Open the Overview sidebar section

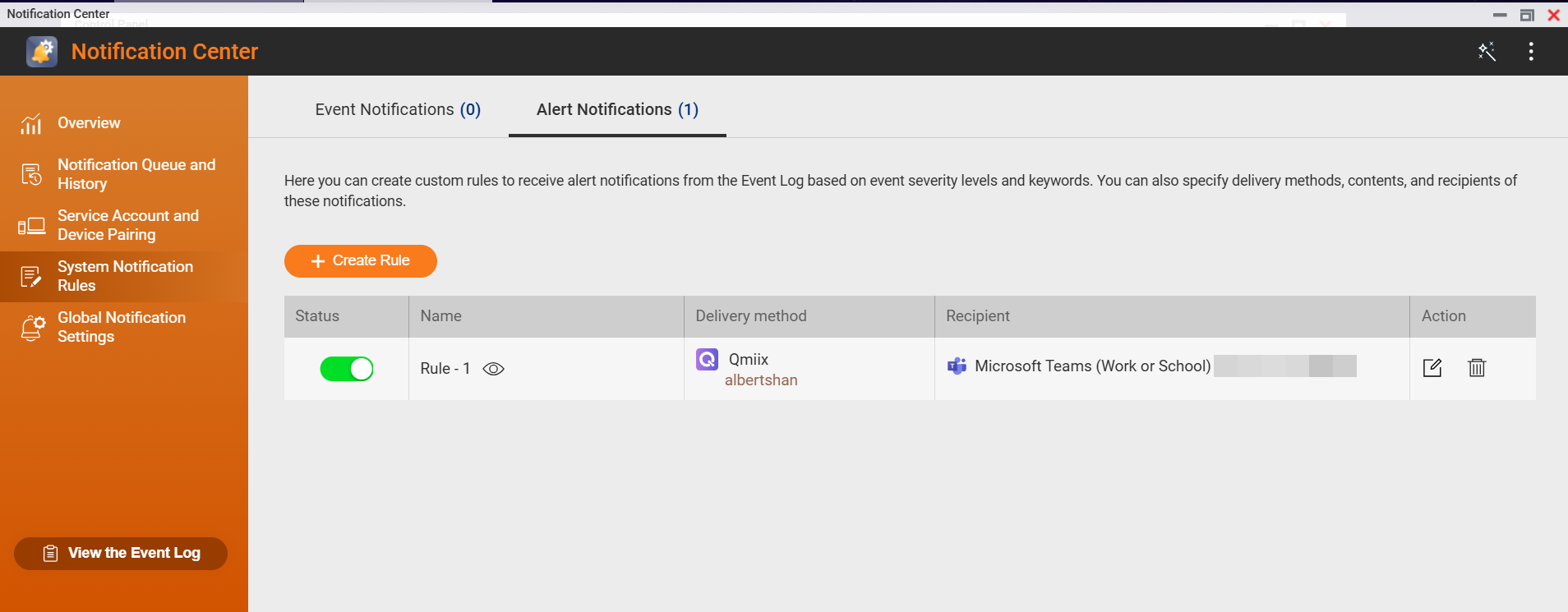[89, 123]
